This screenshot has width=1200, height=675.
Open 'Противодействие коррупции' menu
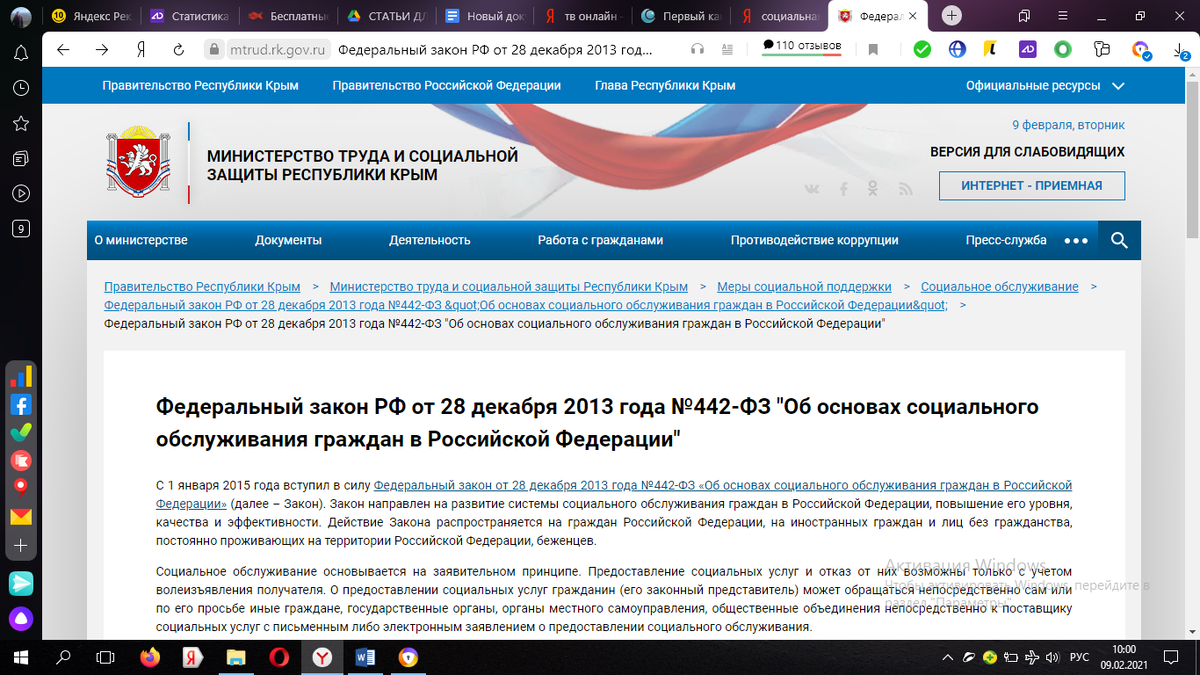click(x=814, y=240)
